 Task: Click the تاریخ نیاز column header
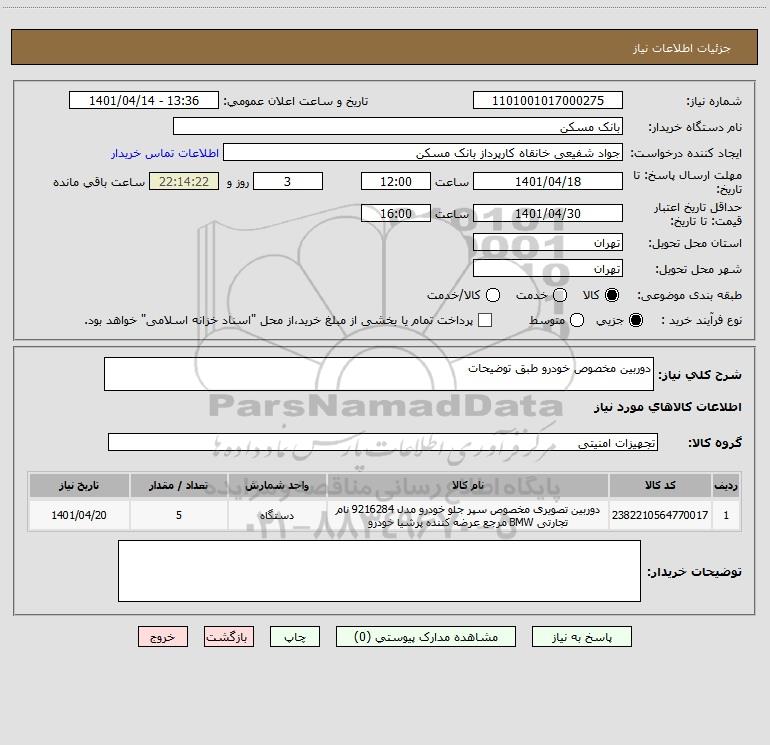pos(79,486)
